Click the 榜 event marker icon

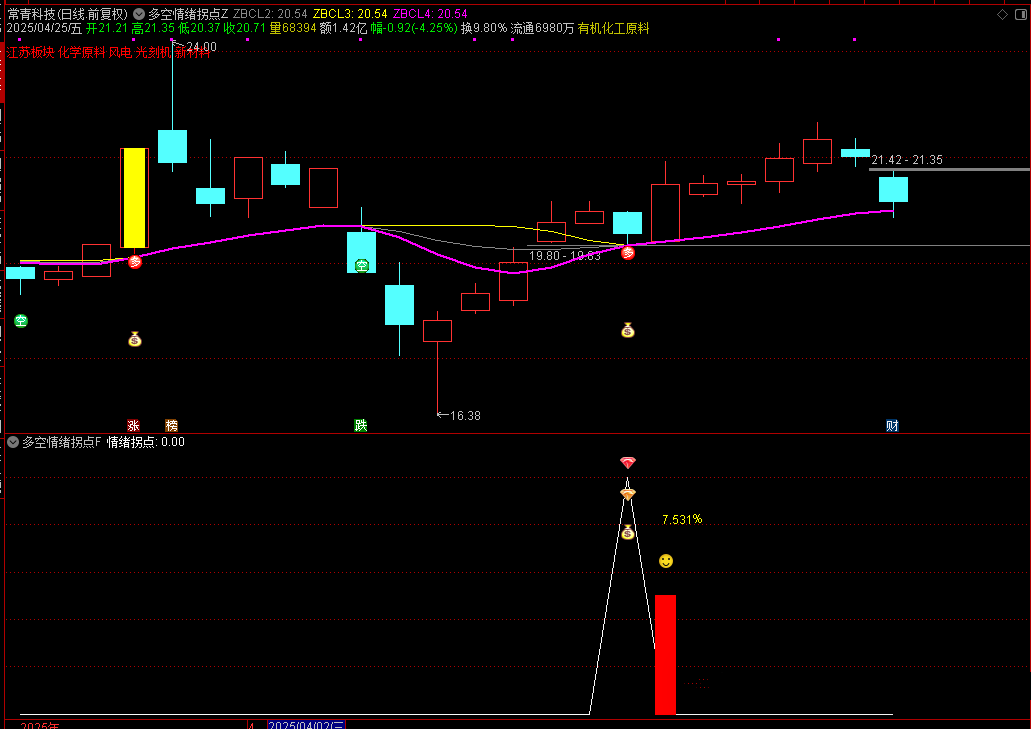[x=171, y=425]
